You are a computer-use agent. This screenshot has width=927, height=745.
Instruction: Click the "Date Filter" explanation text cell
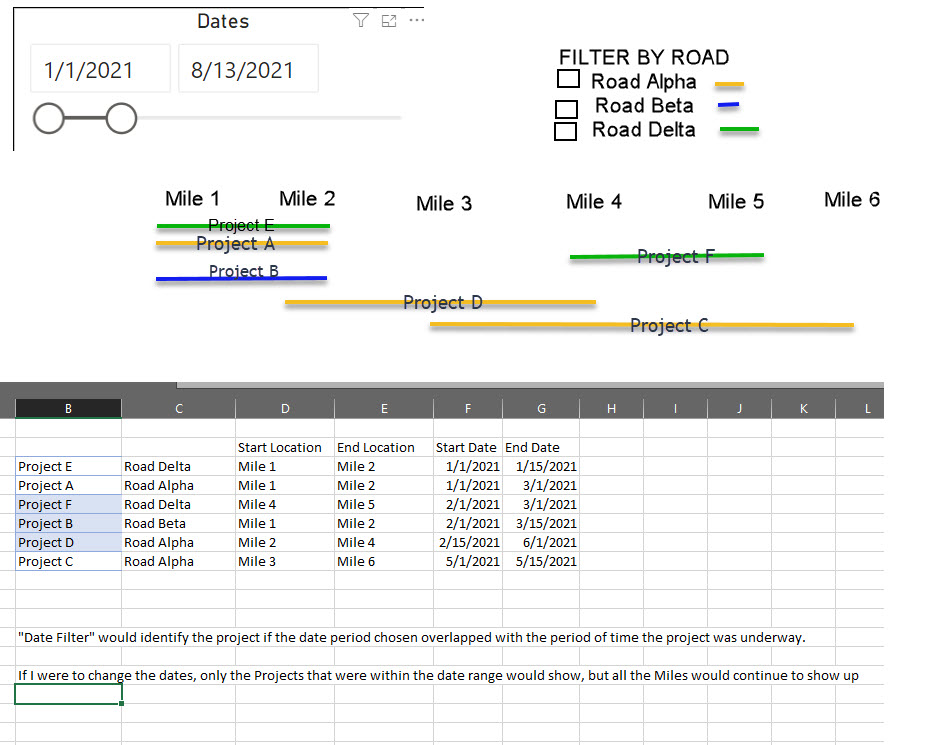pos(411,637)
